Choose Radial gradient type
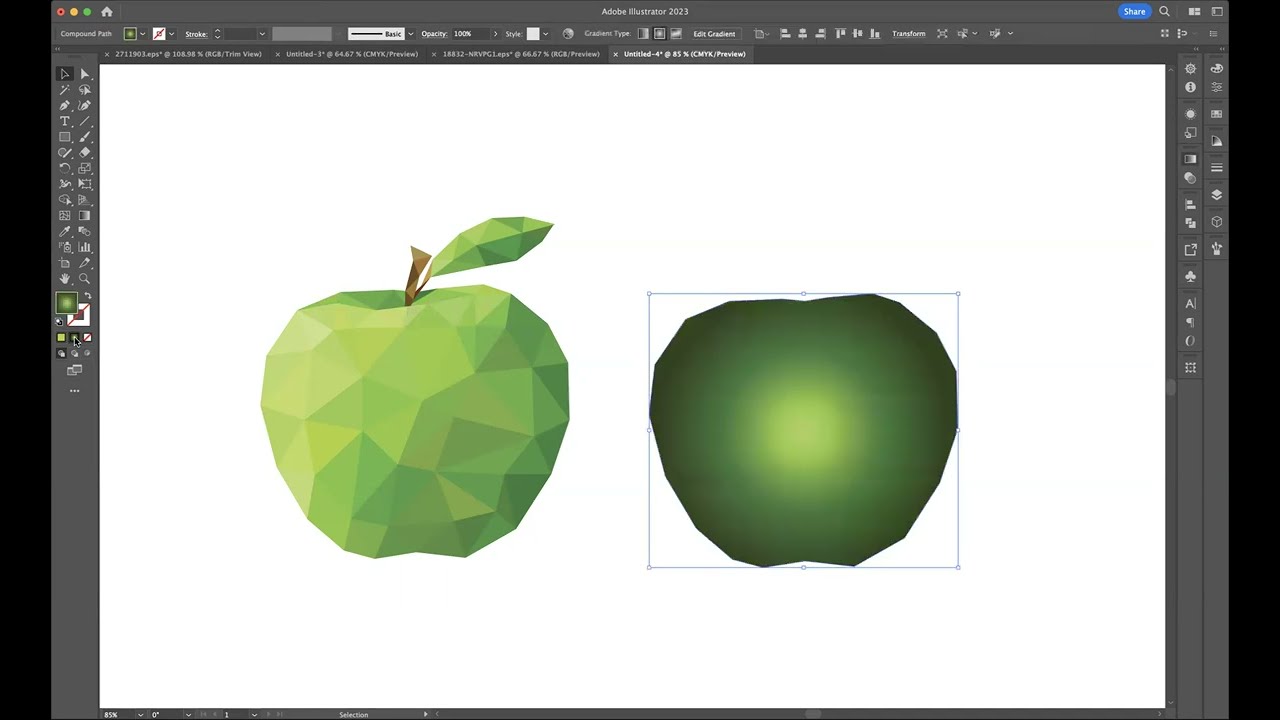 coord(659,33)
